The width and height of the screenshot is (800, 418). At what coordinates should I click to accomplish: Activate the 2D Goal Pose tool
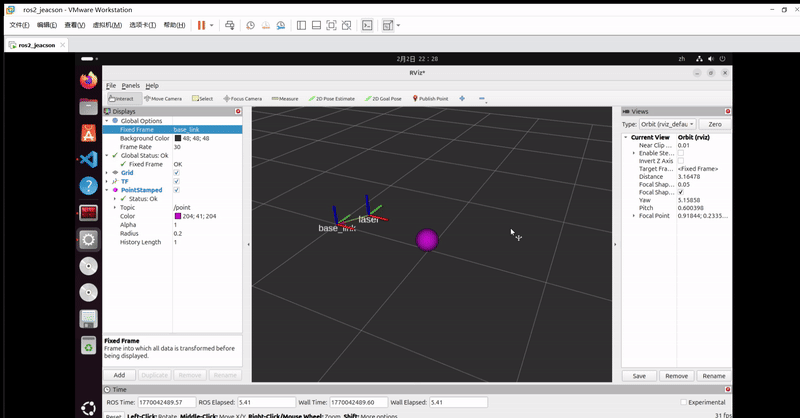pyautogui.click(x=383, y=99)
